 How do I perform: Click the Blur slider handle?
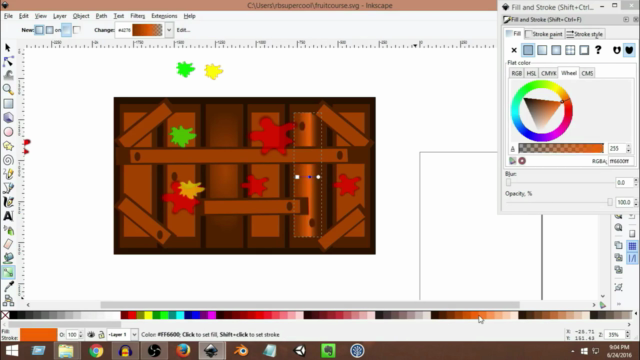(509, 182)
